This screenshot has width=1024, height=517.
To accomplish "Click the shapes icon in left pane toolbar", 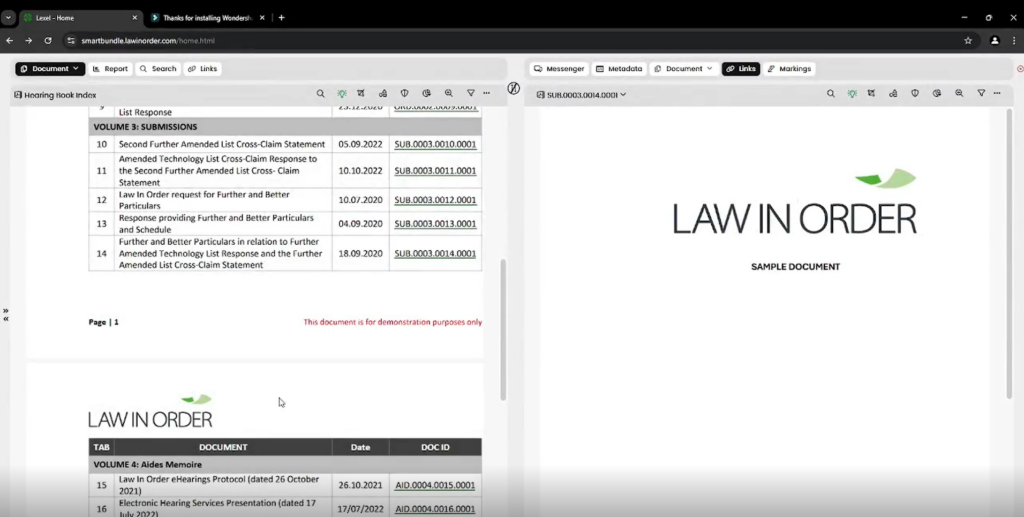I will click(383, 94).
